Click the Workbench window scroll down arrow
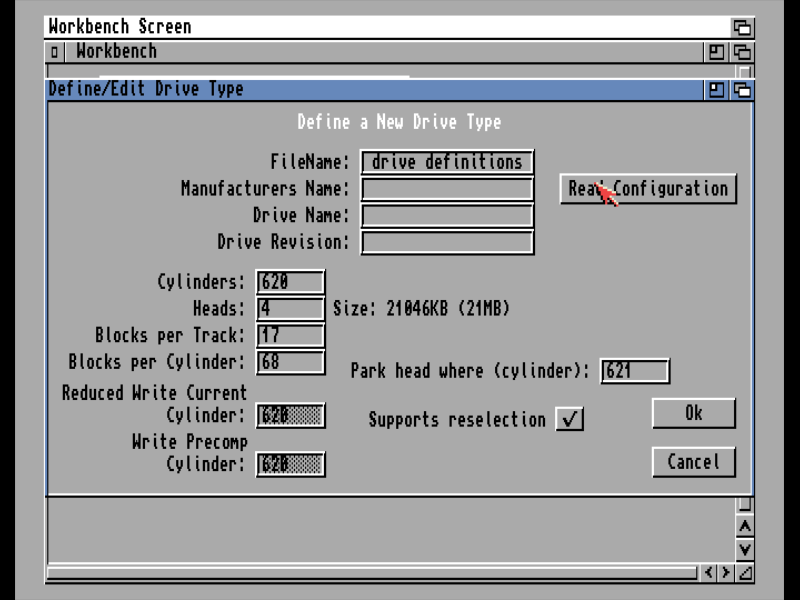The height and width of the screenshot is (600, 800). 744,549
